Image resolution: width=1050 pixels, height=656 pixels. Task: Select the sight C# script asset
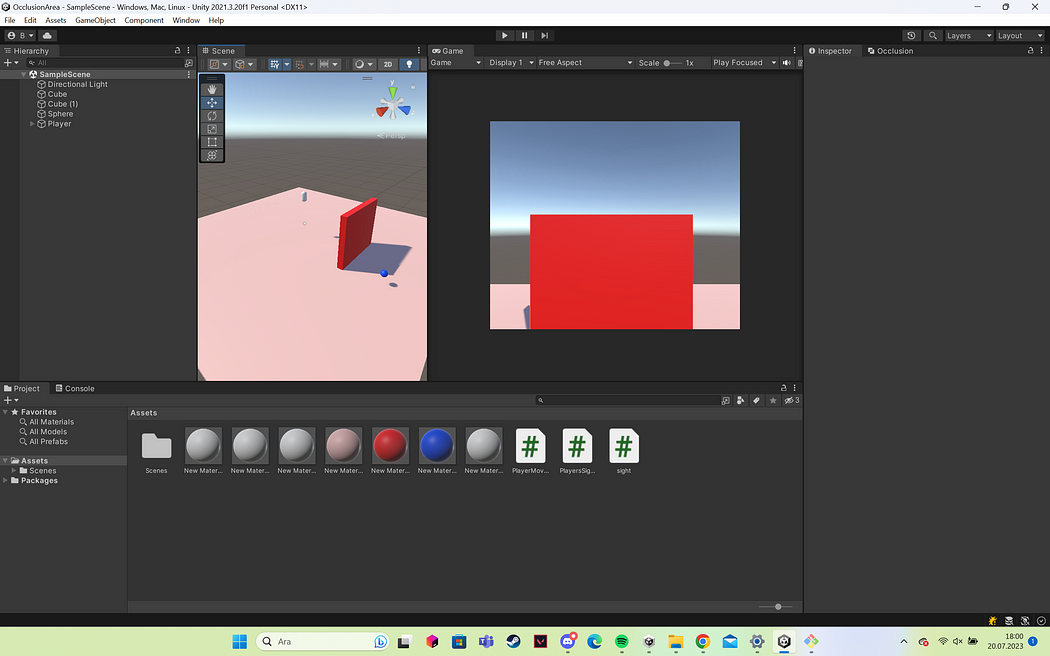(623, 447)
